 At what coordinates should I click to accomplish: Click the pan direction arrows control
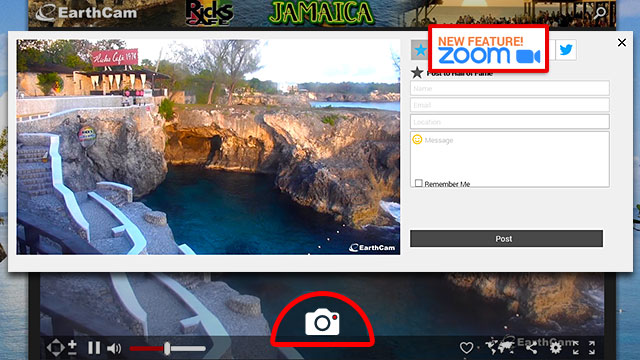(56, 348)
